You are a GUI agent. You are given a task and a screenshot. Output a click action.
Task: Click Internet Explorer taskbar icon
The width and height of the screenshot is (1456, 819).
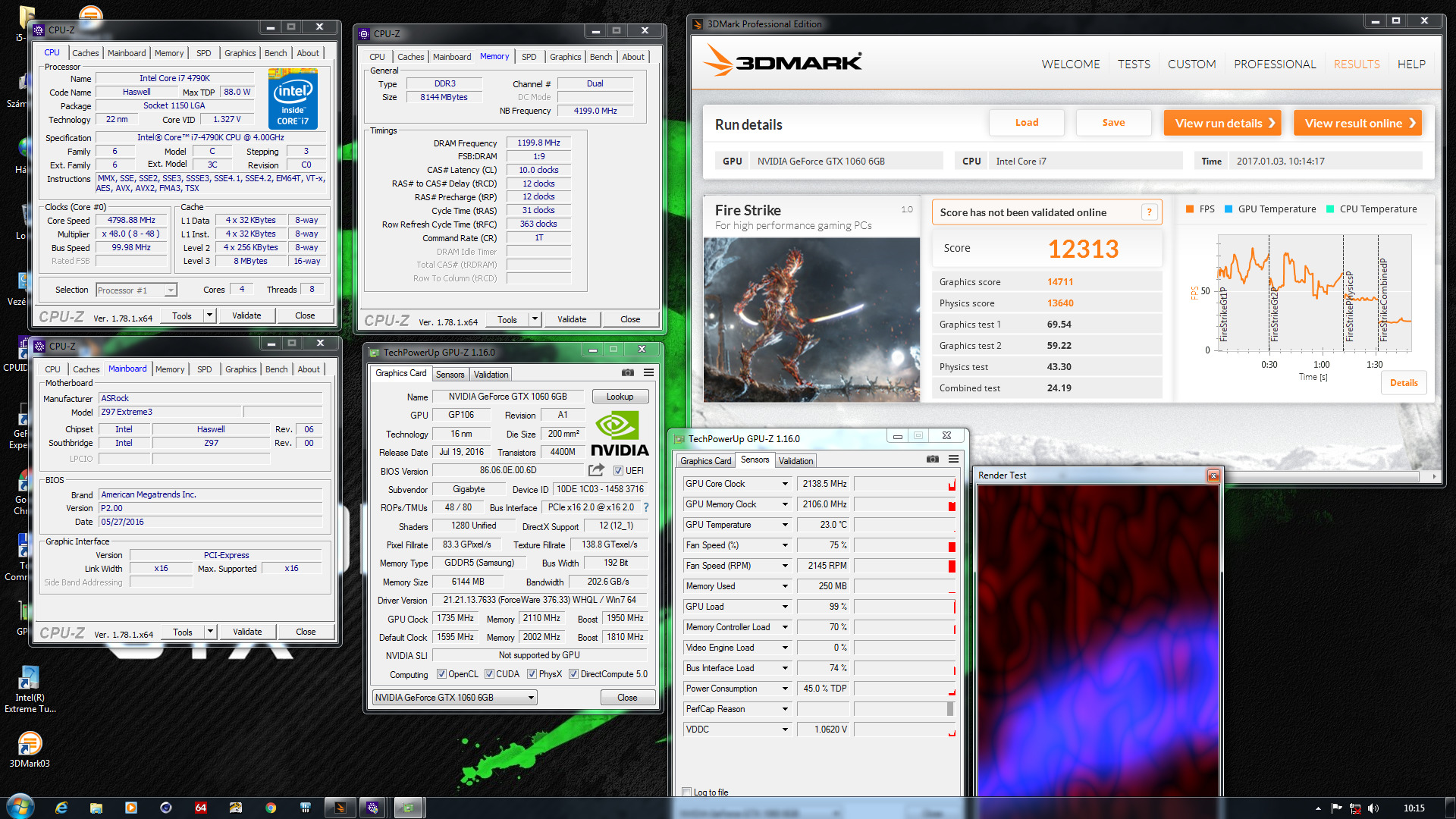61,808
